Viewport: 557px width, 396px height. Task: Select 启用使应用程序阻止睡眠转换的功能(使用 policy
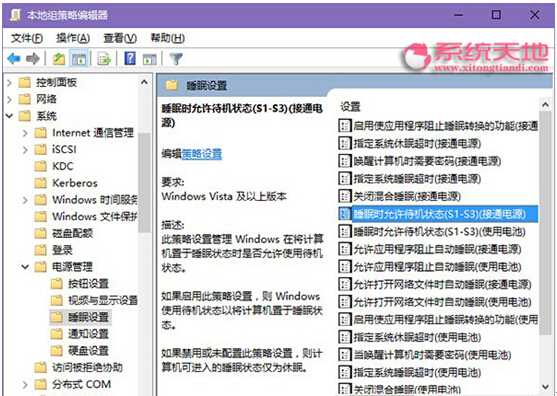tap(445, 320)
